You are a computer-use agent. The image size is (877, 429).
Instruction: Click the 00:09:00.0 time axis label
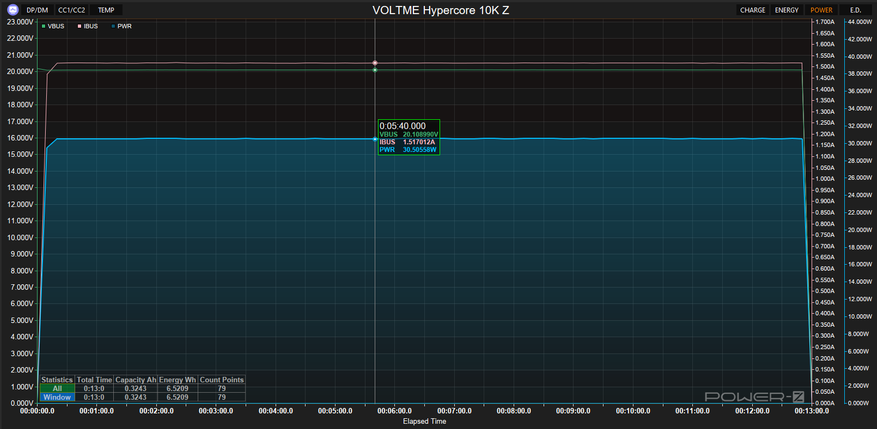coord(573,411)
